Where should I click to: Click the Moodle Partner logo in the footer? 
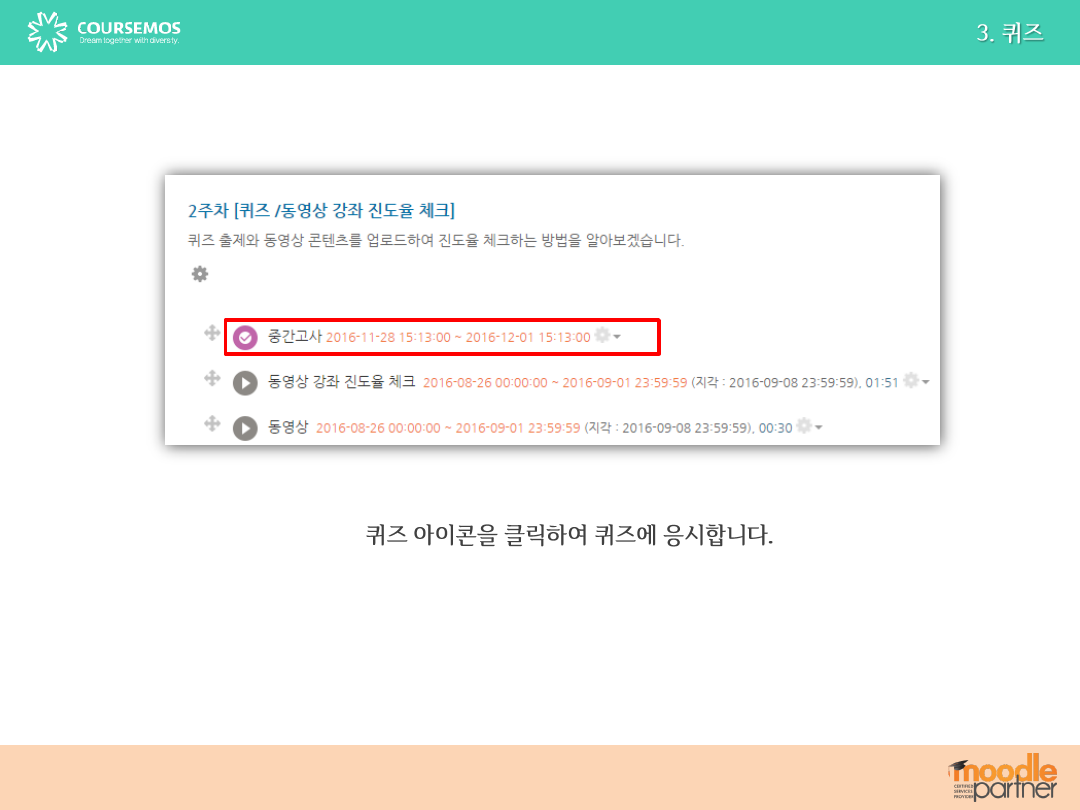pyautogui.click(x=1002, y=778)
